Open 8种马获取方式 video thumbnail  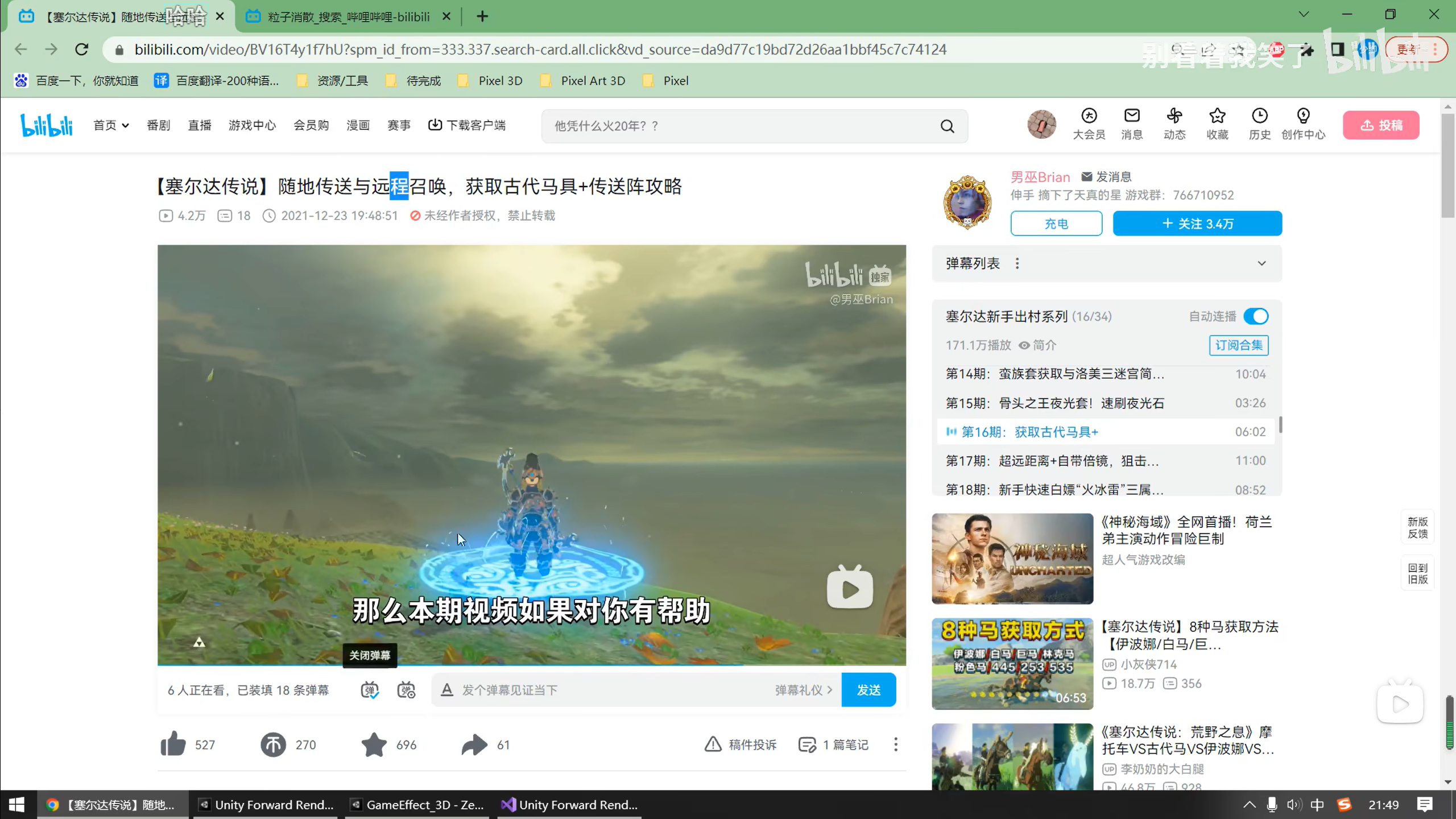tap(1012, 664)
